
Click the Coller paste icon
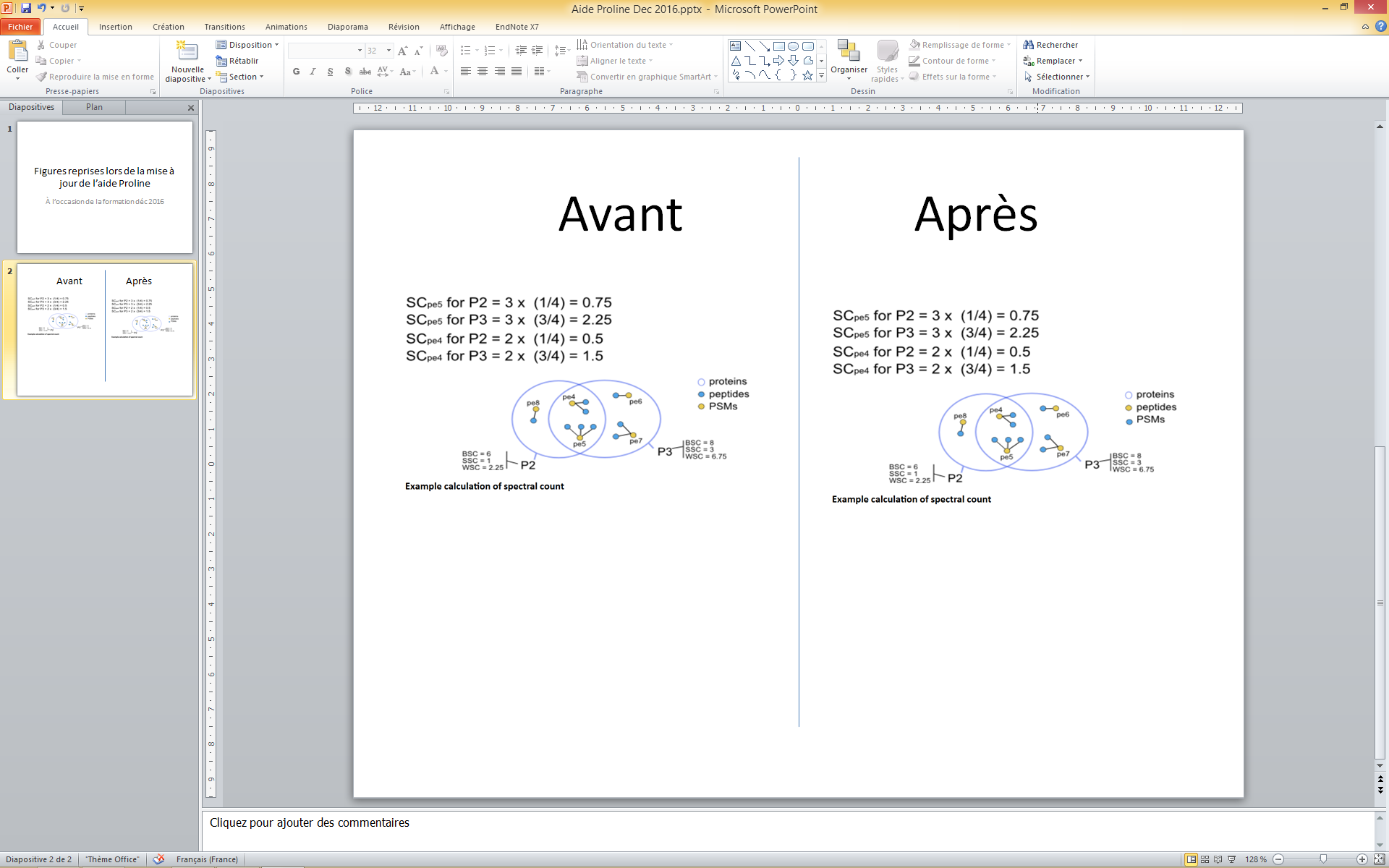pos(17,52)
